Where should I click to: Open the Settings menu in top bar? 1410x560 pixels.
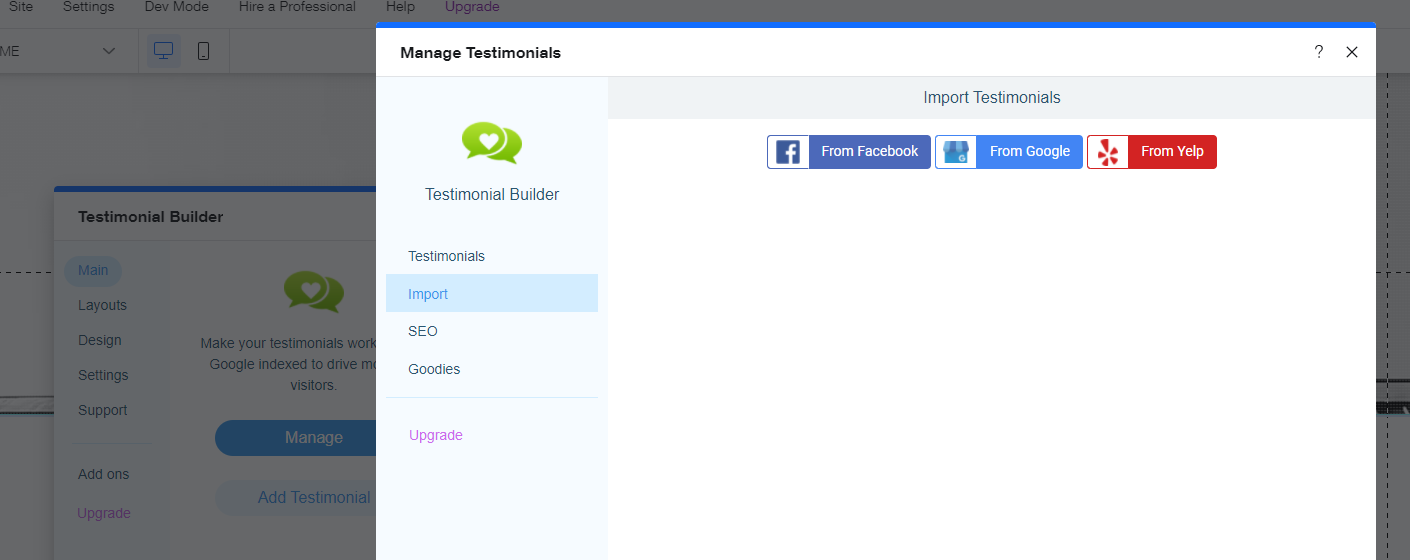[88, 7]
